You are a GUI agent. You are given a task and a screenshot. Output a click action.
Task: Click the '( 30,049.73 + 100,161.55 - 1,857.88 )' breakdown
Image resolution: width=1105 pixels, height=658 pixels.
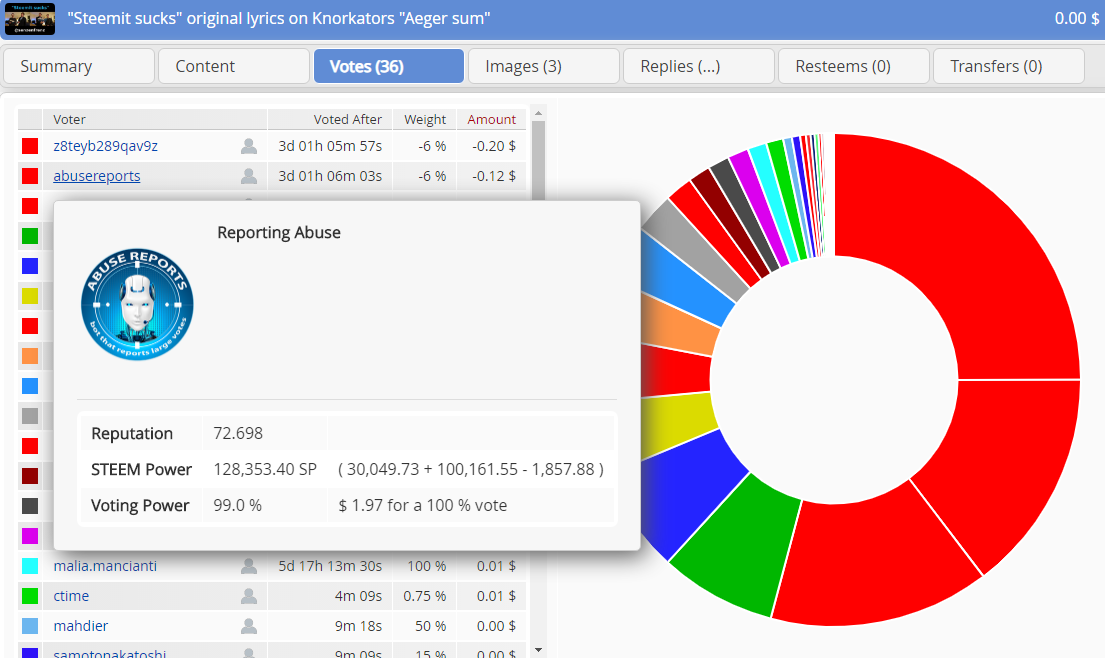click(471, 469)
